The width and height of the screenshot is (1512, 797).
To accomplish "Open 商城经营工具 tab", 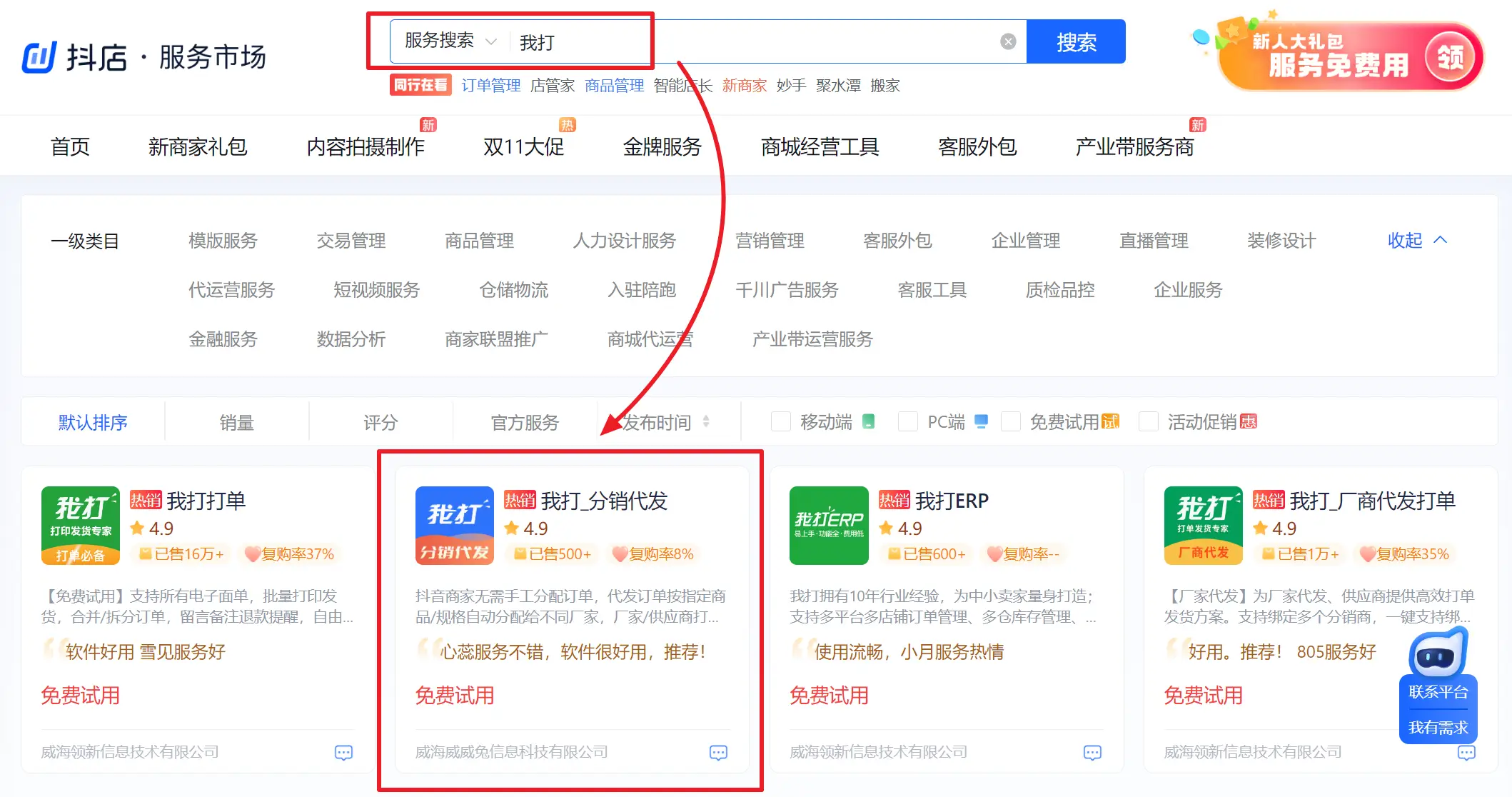I will (x=820, y=147).
